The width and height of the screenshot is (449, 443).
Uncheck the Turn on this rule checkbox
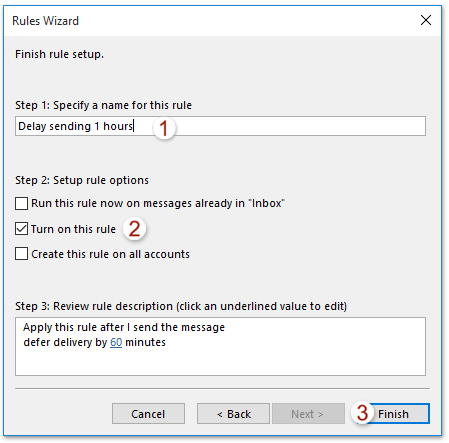[21, 229]
